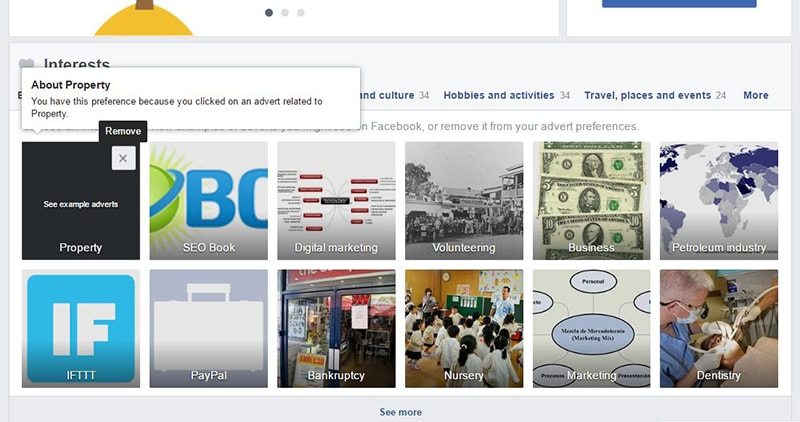Select the second carousel dot indicator
800x422 pixels.
click(x=285, y=12)
